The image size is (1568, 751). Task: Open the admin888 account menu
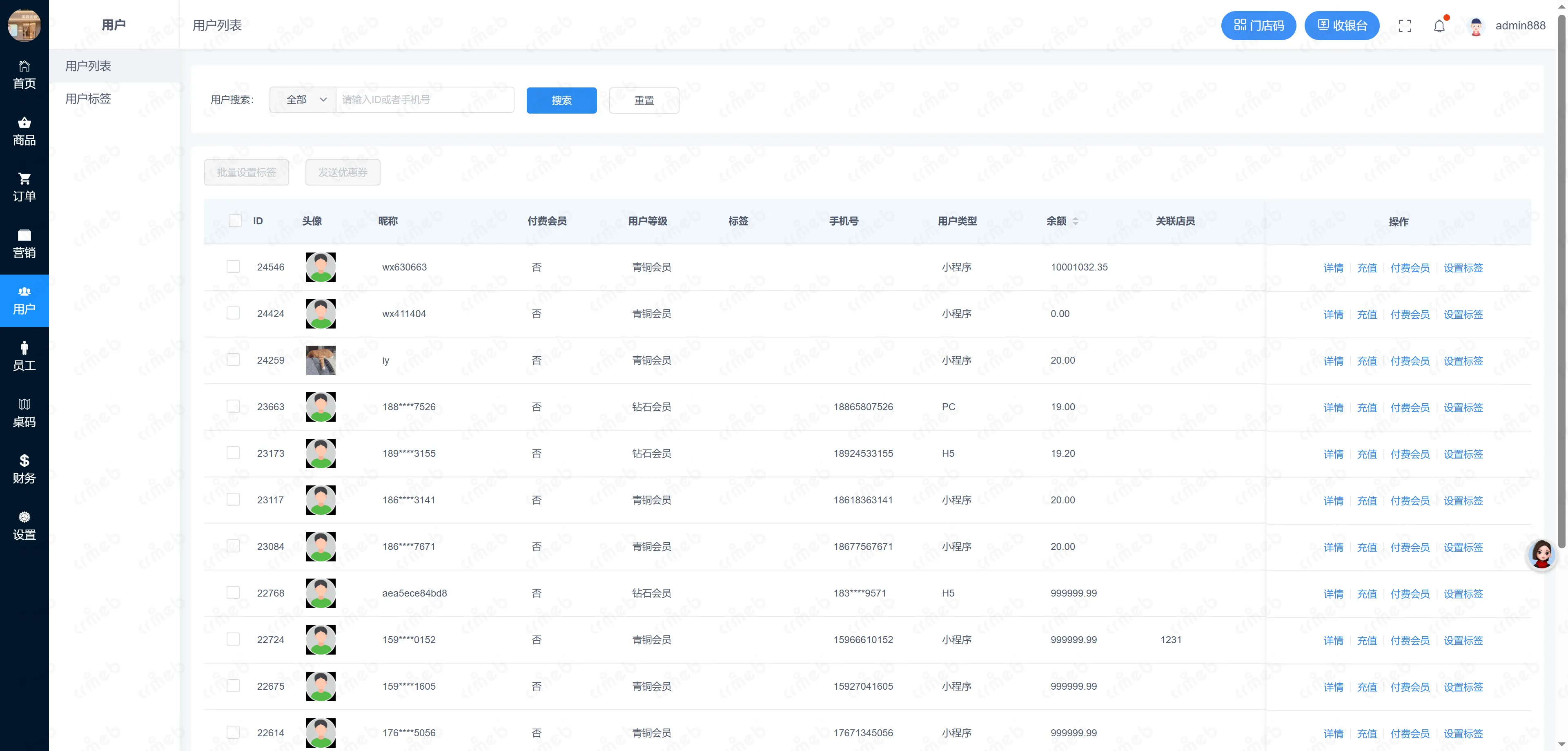(1520, 26)
